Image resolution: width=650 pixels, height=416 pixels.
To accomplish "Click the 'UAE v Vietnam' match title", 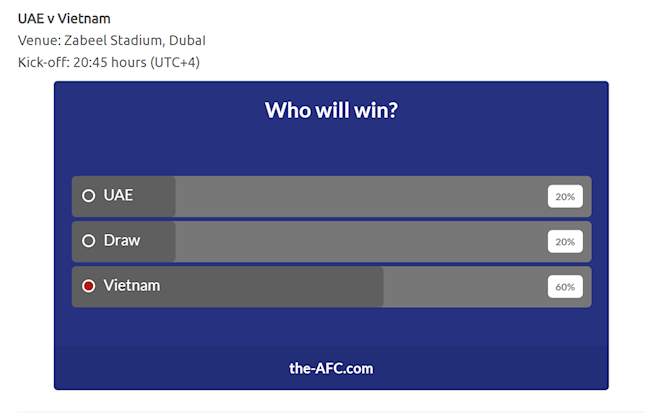I will [64, 18].
